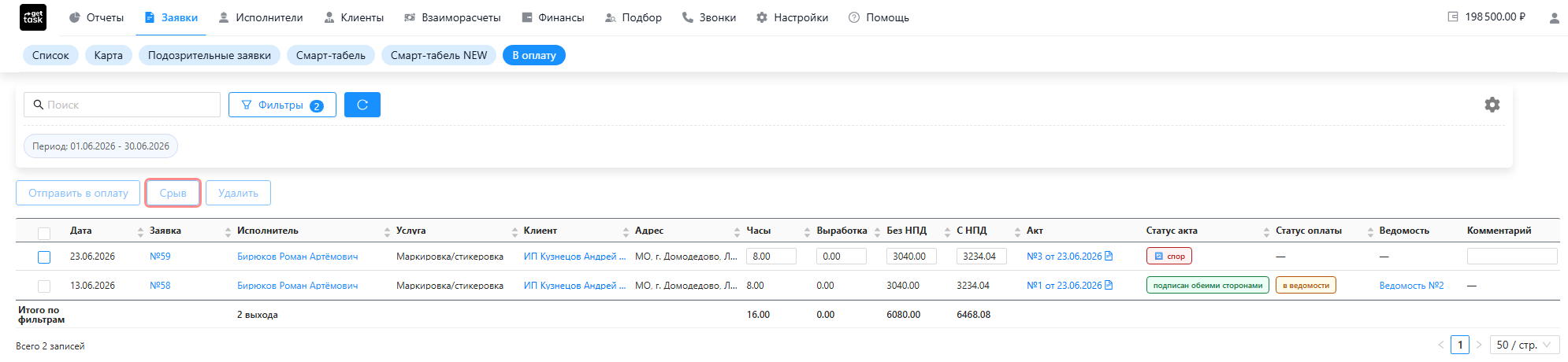Open Звонки menu
The width and height of the screenshot is (1568, 362).
pyautogui.click(x=709, y=17)
